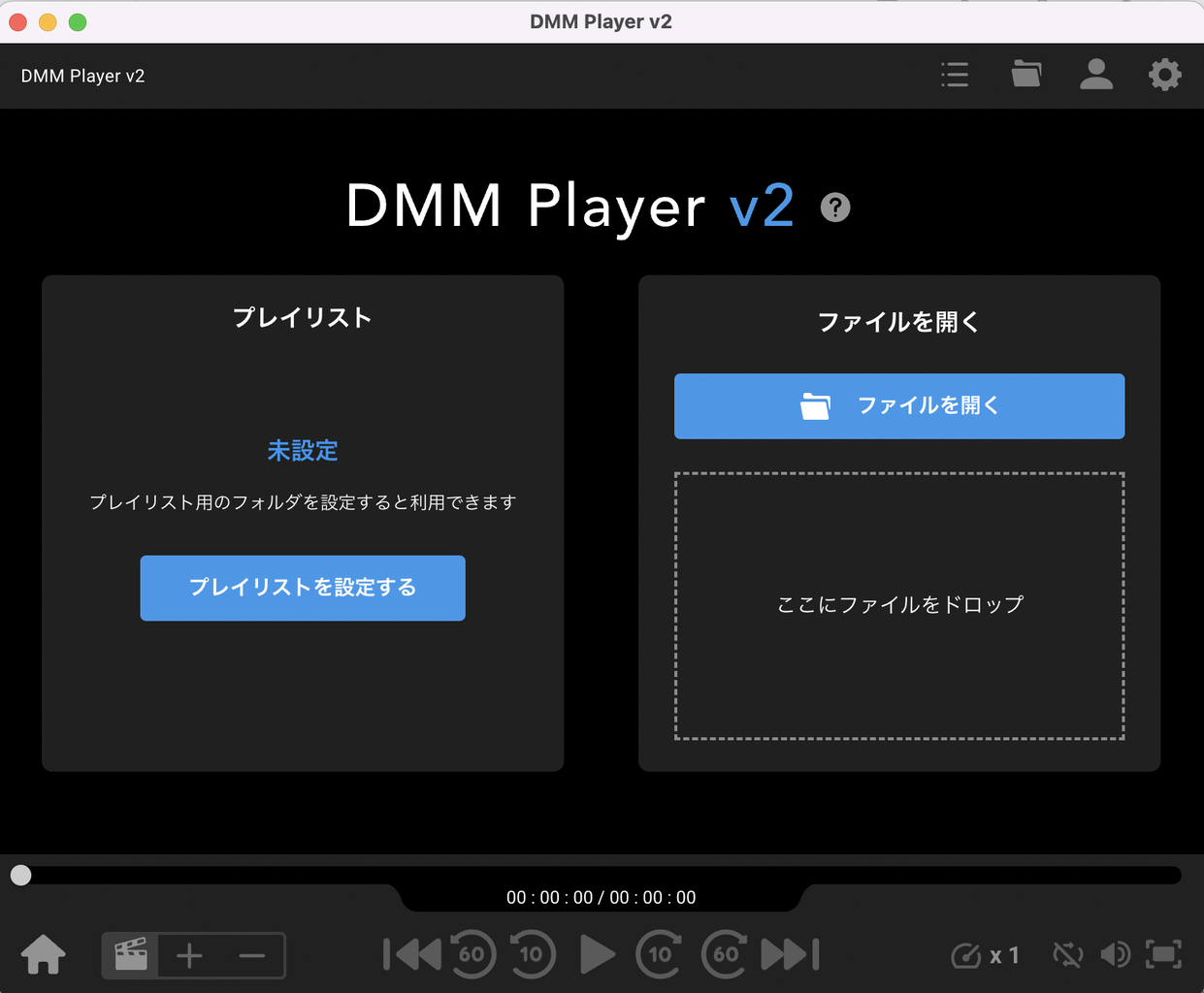Image resolution: width=1204 pixels, height=993 pixels.
Task: Toggle repeat loop mode
Action: pos(1067,955)
